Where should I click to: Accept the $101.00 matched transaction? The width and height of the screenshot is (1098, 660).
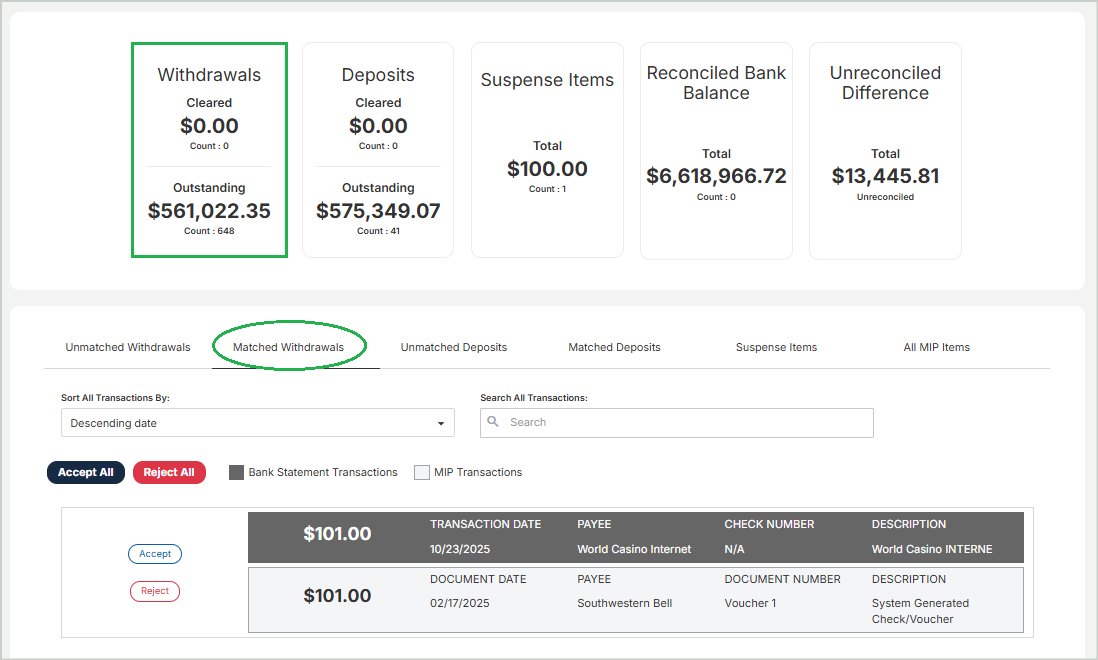point(155,553)
